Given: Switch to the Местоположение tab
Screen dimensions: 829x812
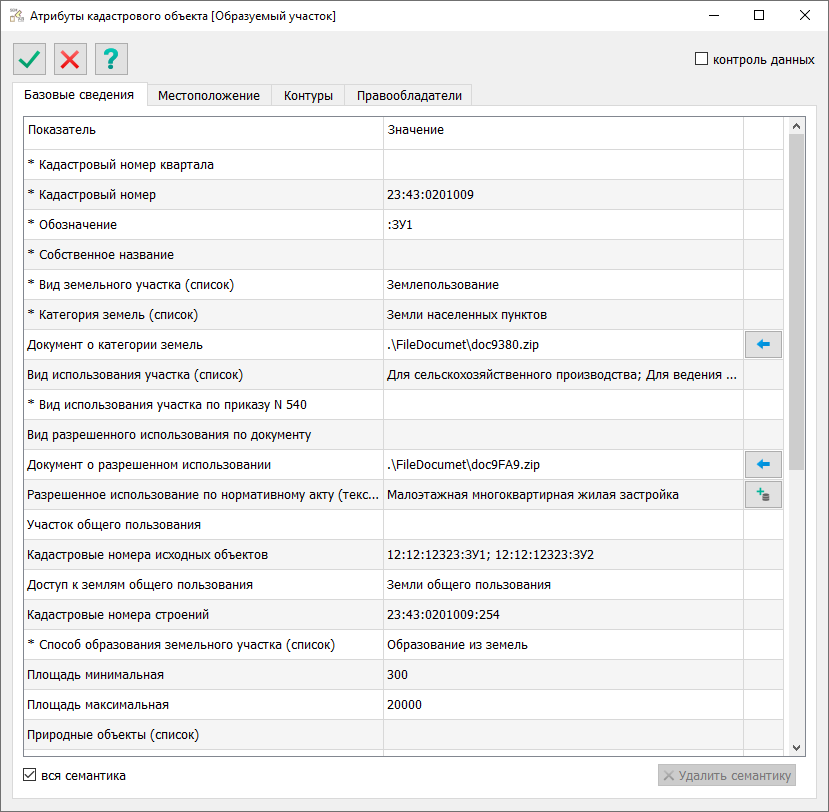Looking at the screenshot, I should click(x=209, y=95).
